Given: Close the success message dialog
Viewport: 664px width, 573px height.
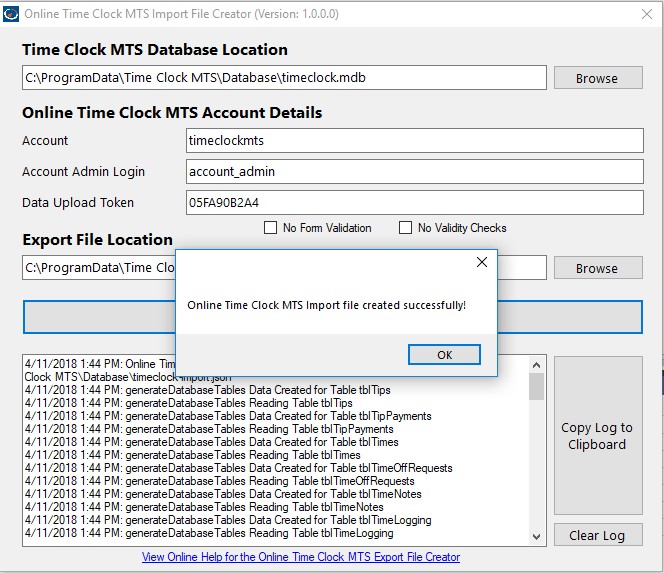Looking at the screenshot, I should [481, 262].
